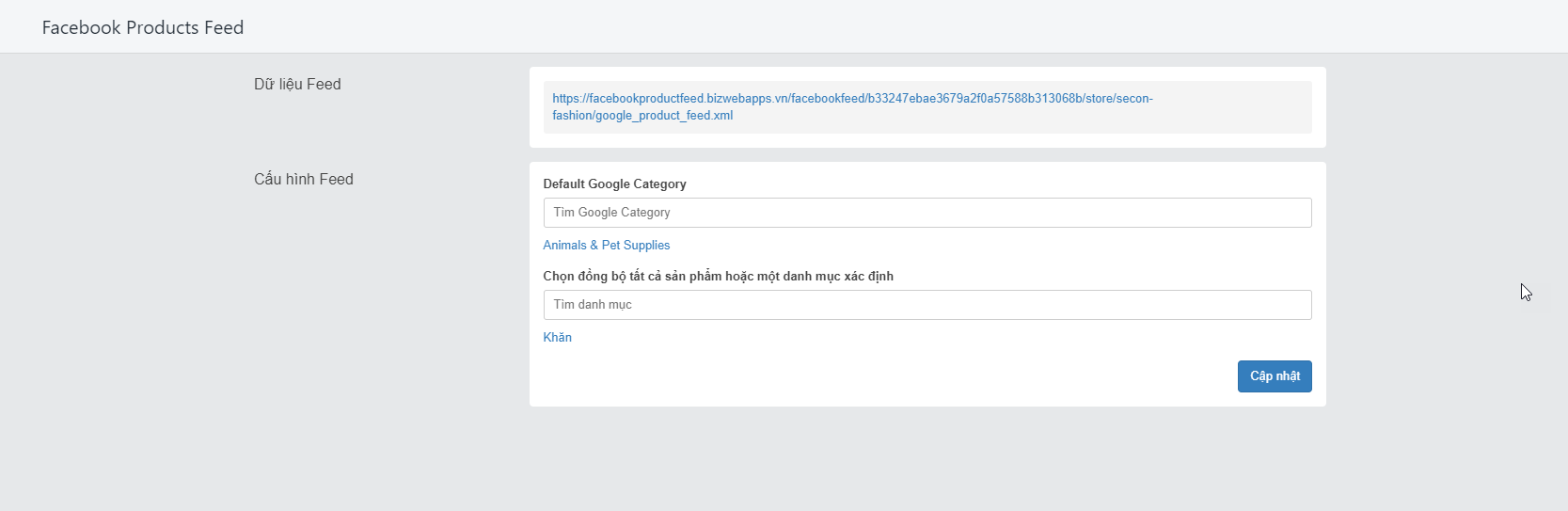Select the Khăn category link

(x=557, y=337)
